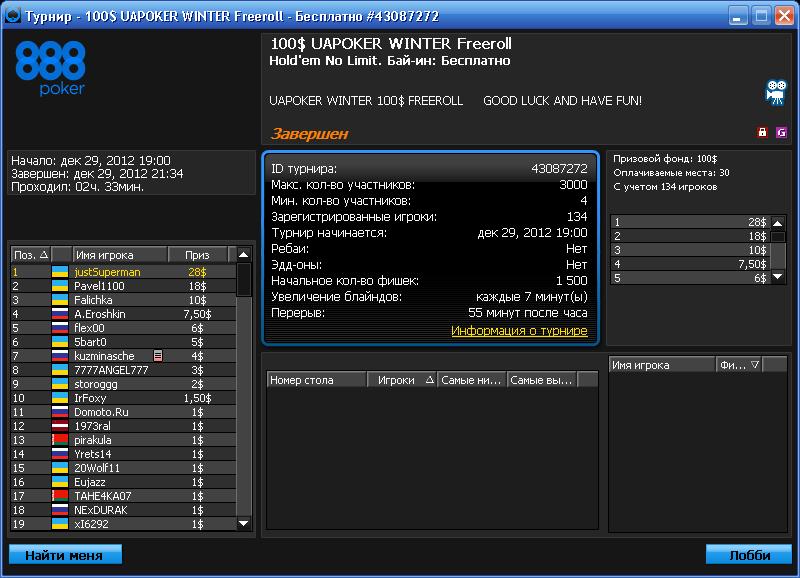Select the player name TAHE4KA07
This screenshot has height=578, width=800.
(x=103, y=496)
